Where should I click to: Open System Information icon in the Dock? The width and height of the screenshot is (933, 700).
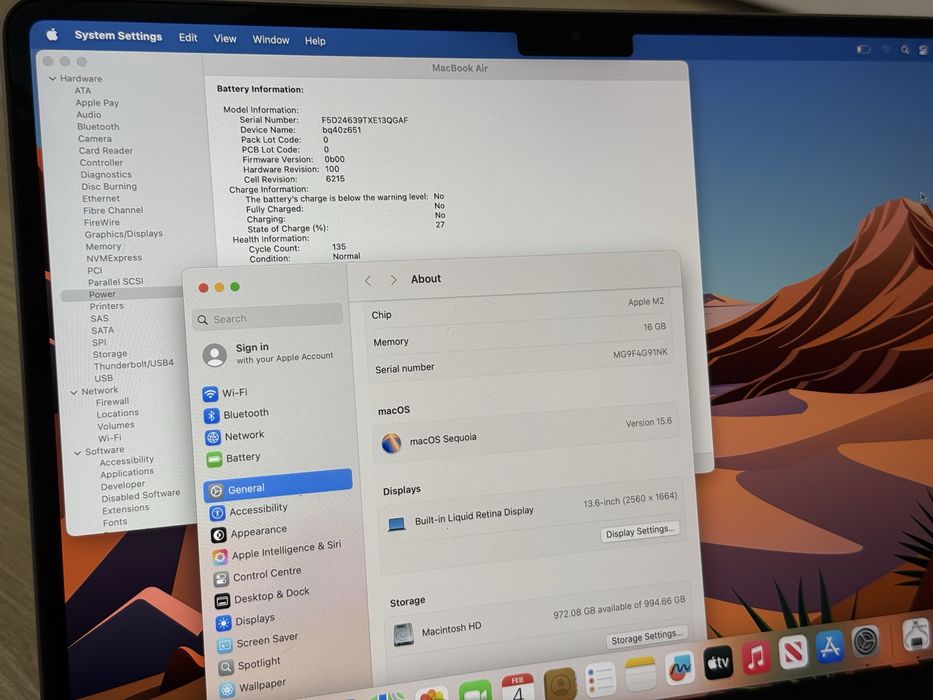[916, 635]
